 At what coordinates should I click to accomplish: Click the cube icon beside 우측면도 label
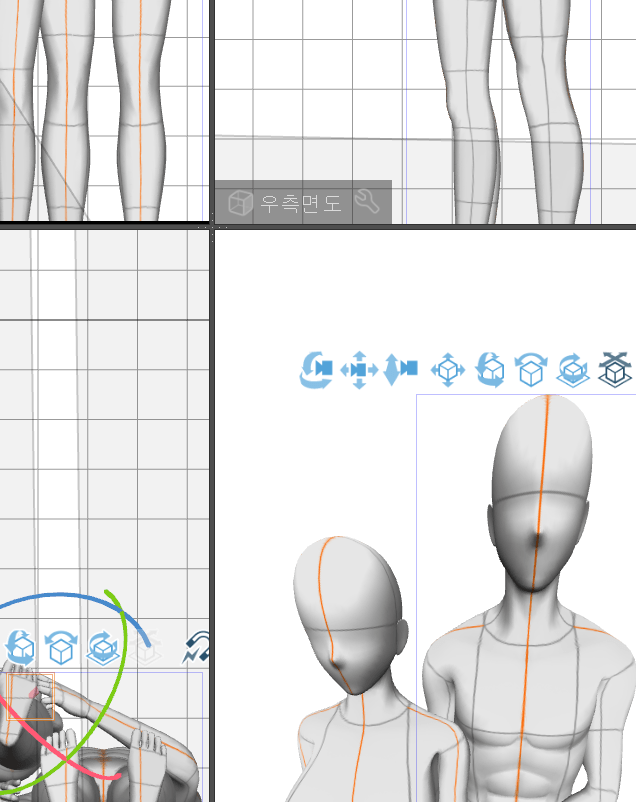point(240,203)
